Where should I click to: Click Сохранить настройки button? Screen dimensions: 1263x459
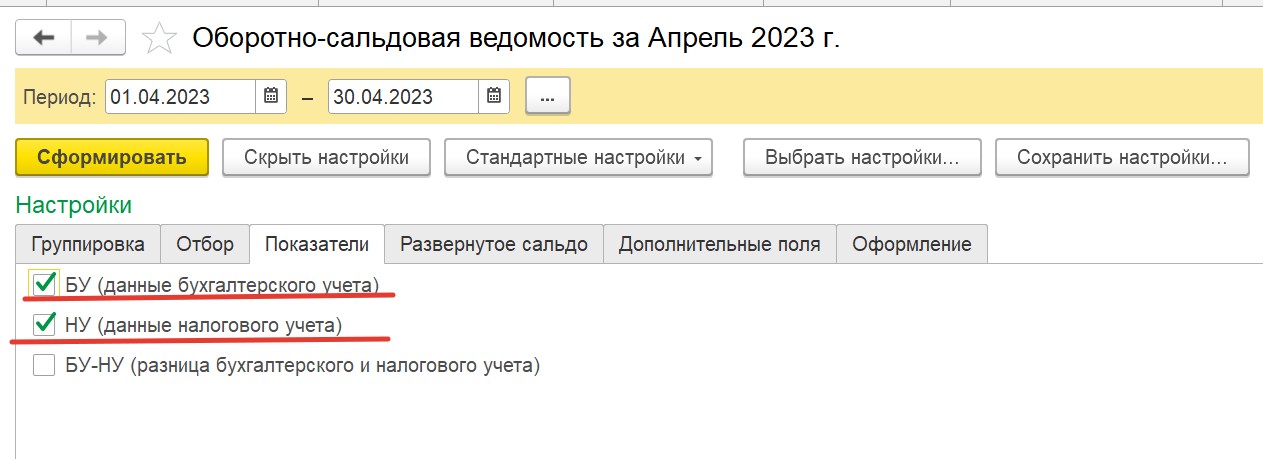point(1123,158)
